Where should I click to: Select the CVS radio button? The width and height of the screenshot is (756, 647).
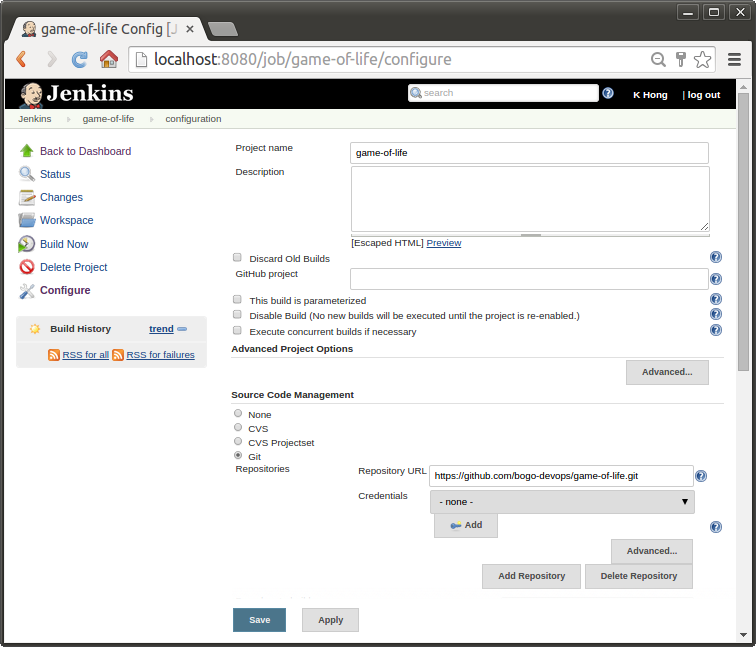point(238,427)
